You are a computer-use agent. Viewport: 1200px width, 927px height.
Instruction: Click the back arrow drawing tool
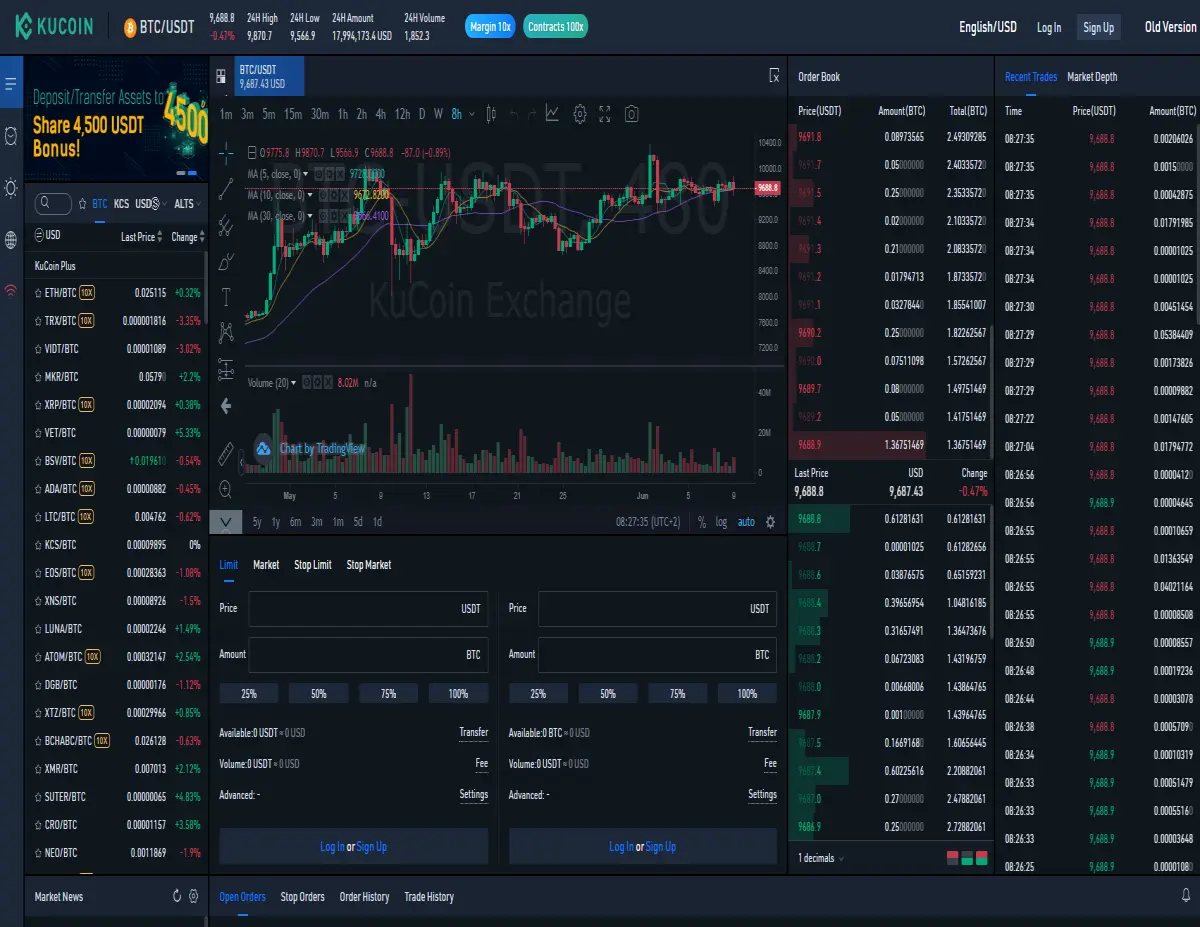226,405
